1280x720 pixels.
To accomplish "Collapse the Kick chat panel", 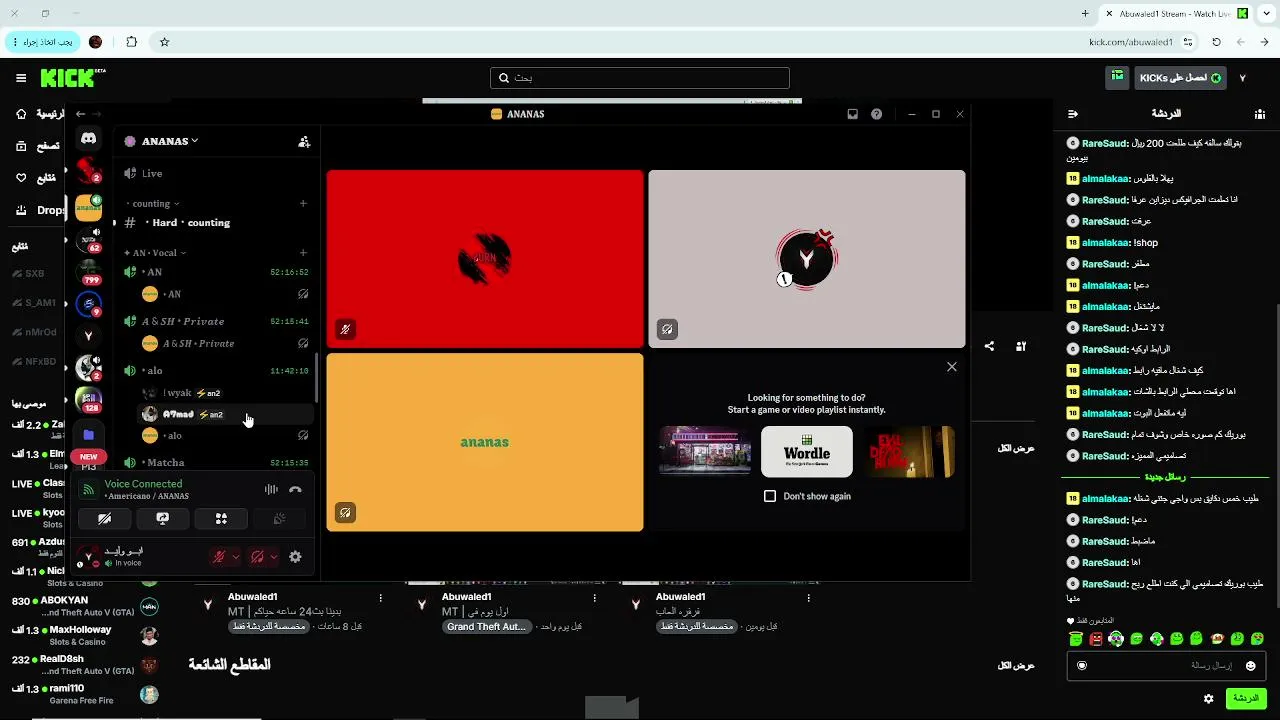I will 1073,114.
